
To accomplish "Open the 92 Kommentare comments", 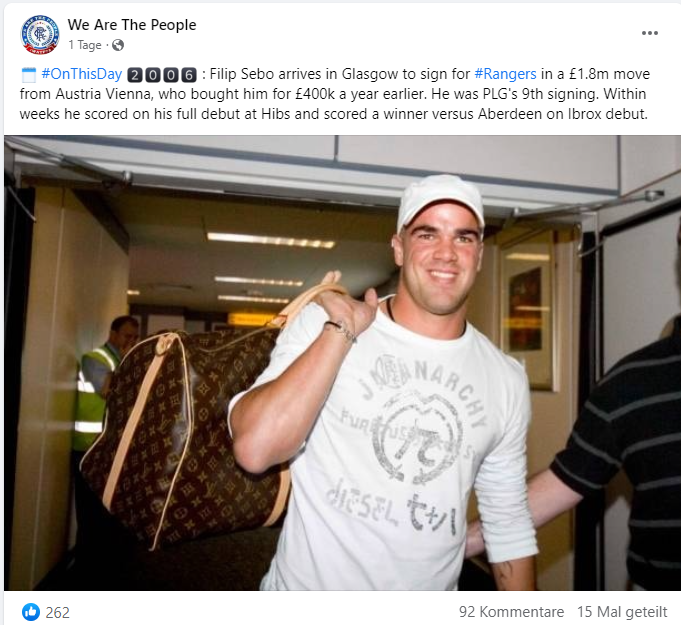I will point(512,612).
